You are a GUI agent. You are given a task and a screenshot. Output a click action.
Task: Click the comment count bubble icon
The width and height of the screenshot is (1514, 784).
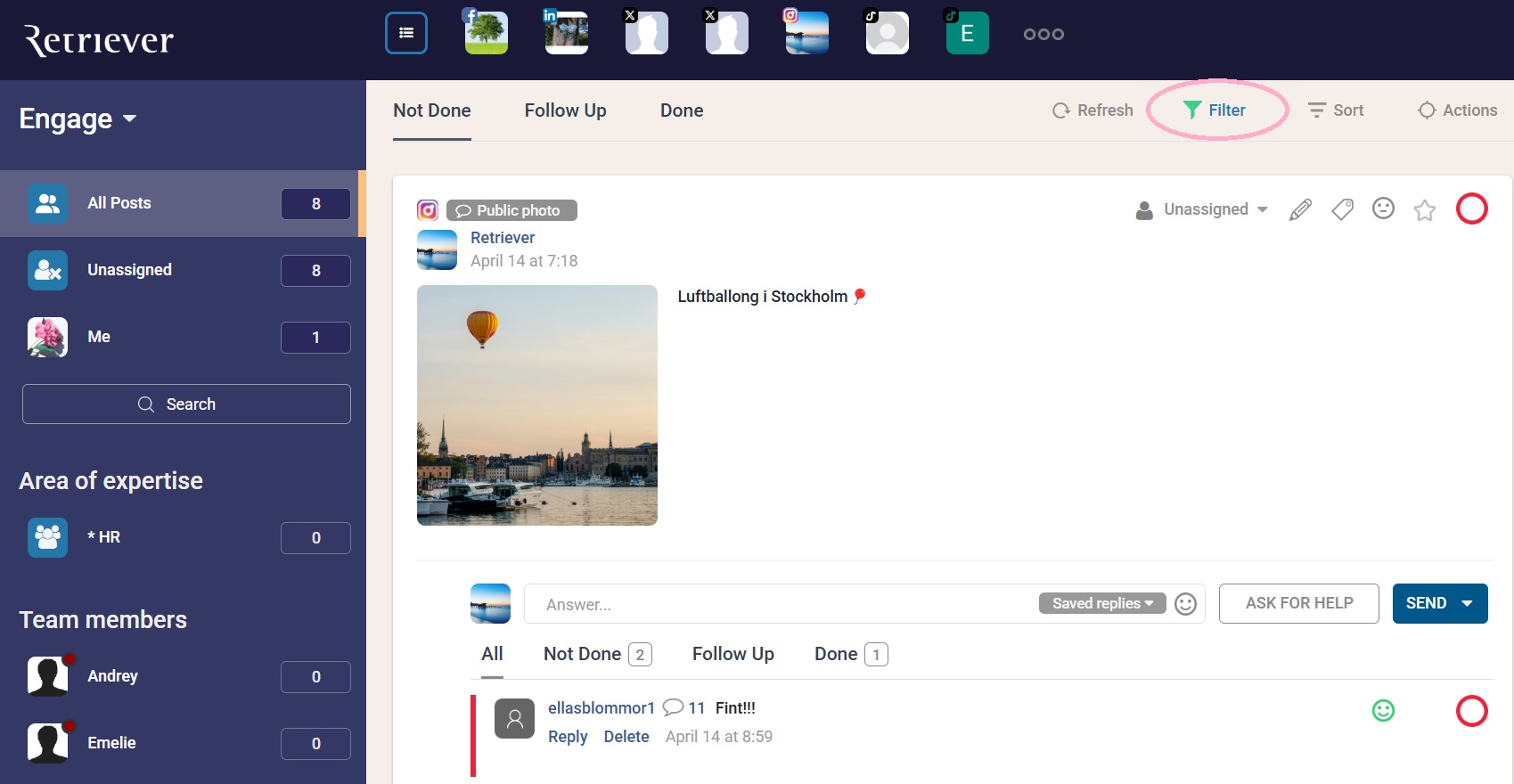[674, 707]
